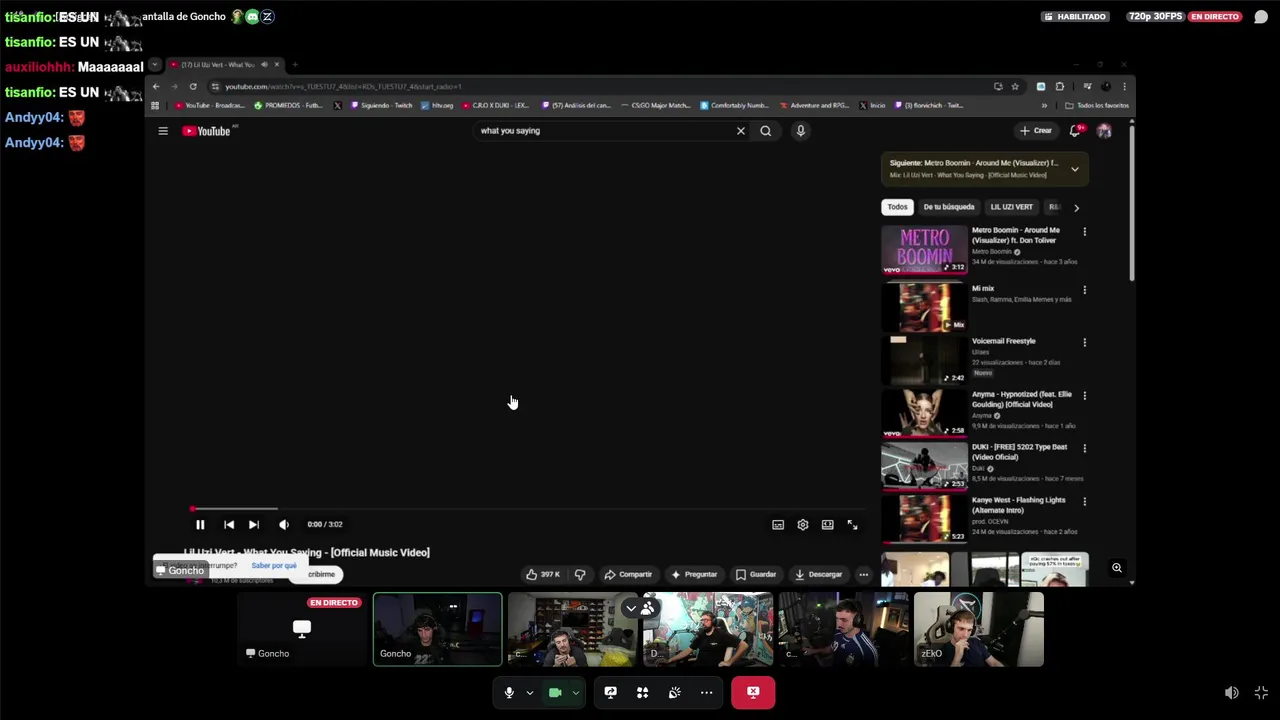
Task: Select the Todos filter chip
Action: pos(898,207)
